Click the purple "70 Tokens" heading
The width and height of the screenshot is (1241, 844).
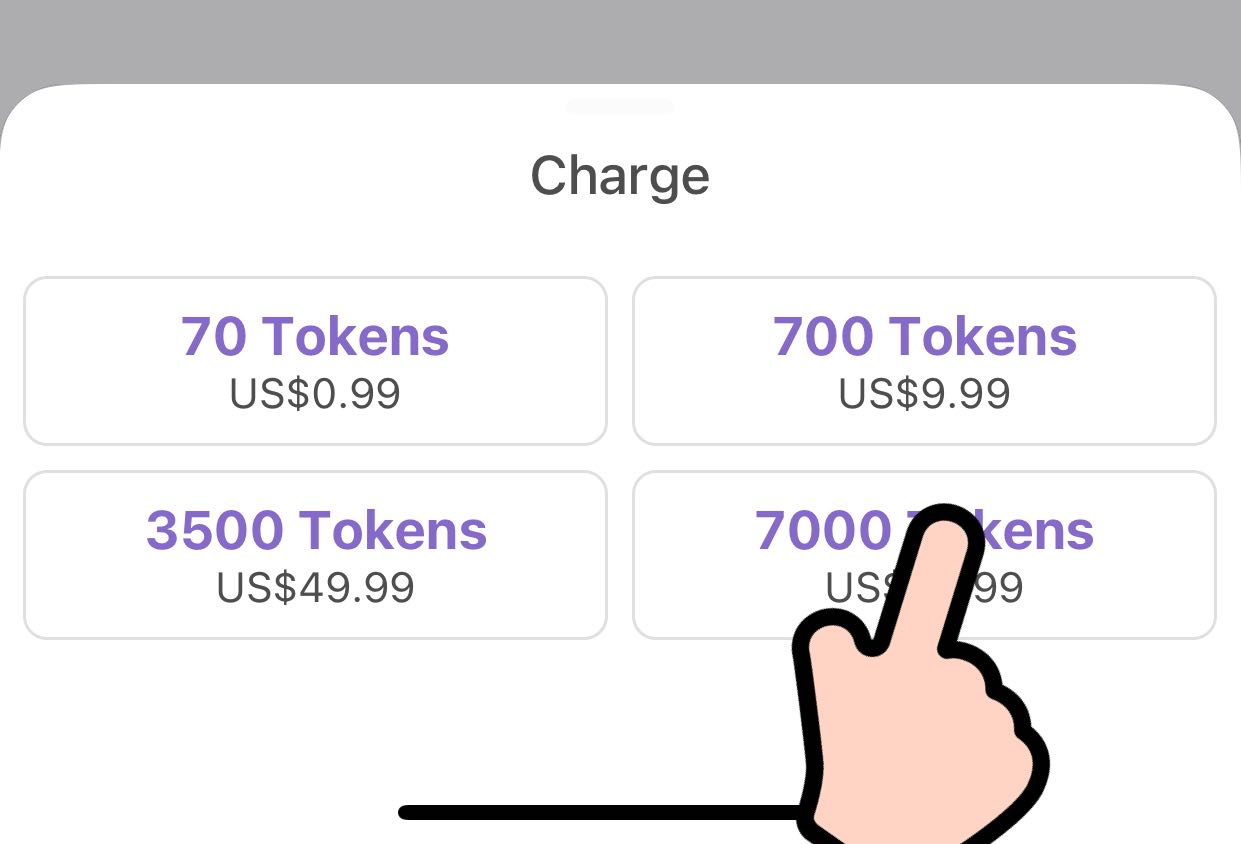(x=315, y=336)
